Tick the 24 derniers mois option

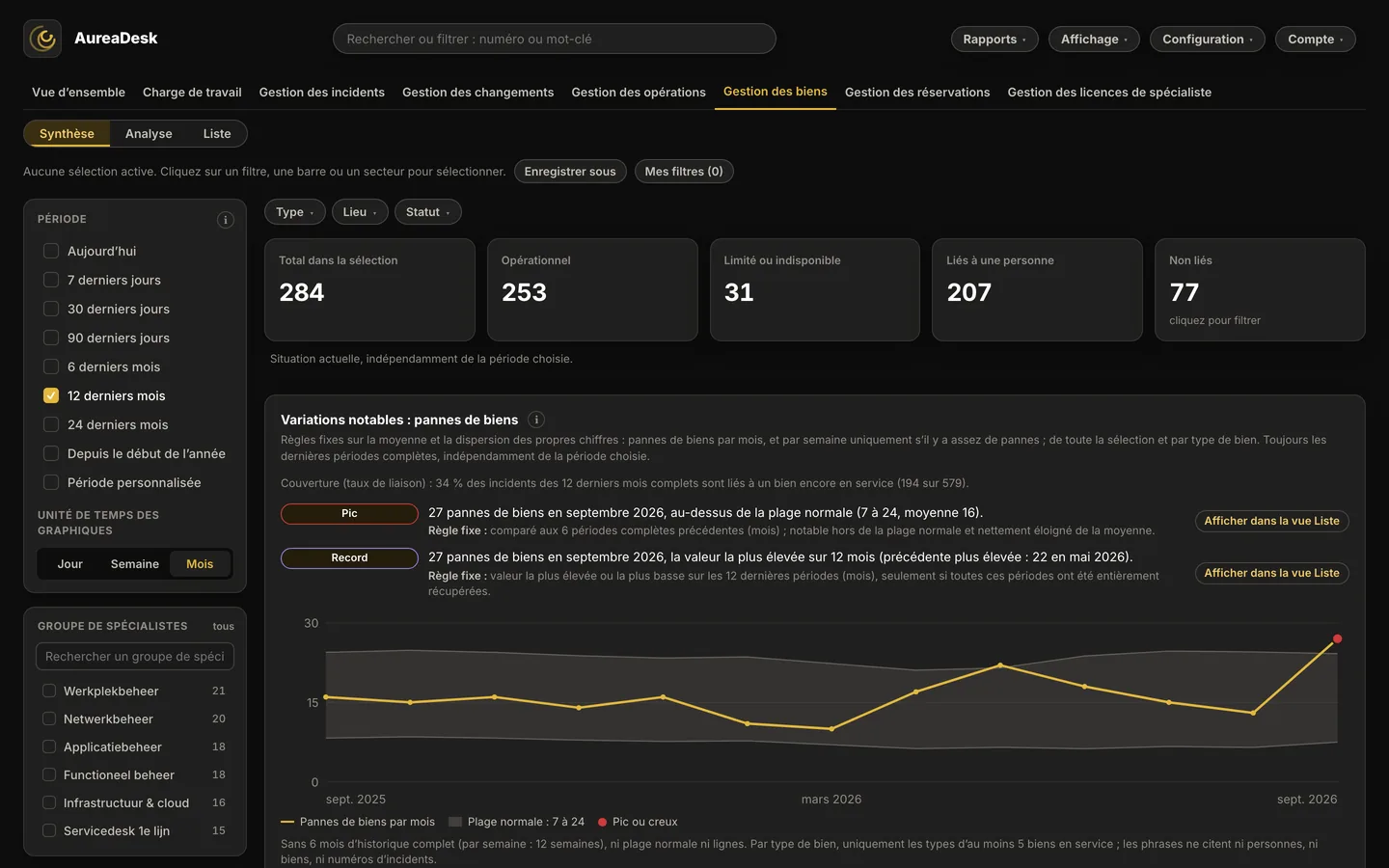pos(51,424)
